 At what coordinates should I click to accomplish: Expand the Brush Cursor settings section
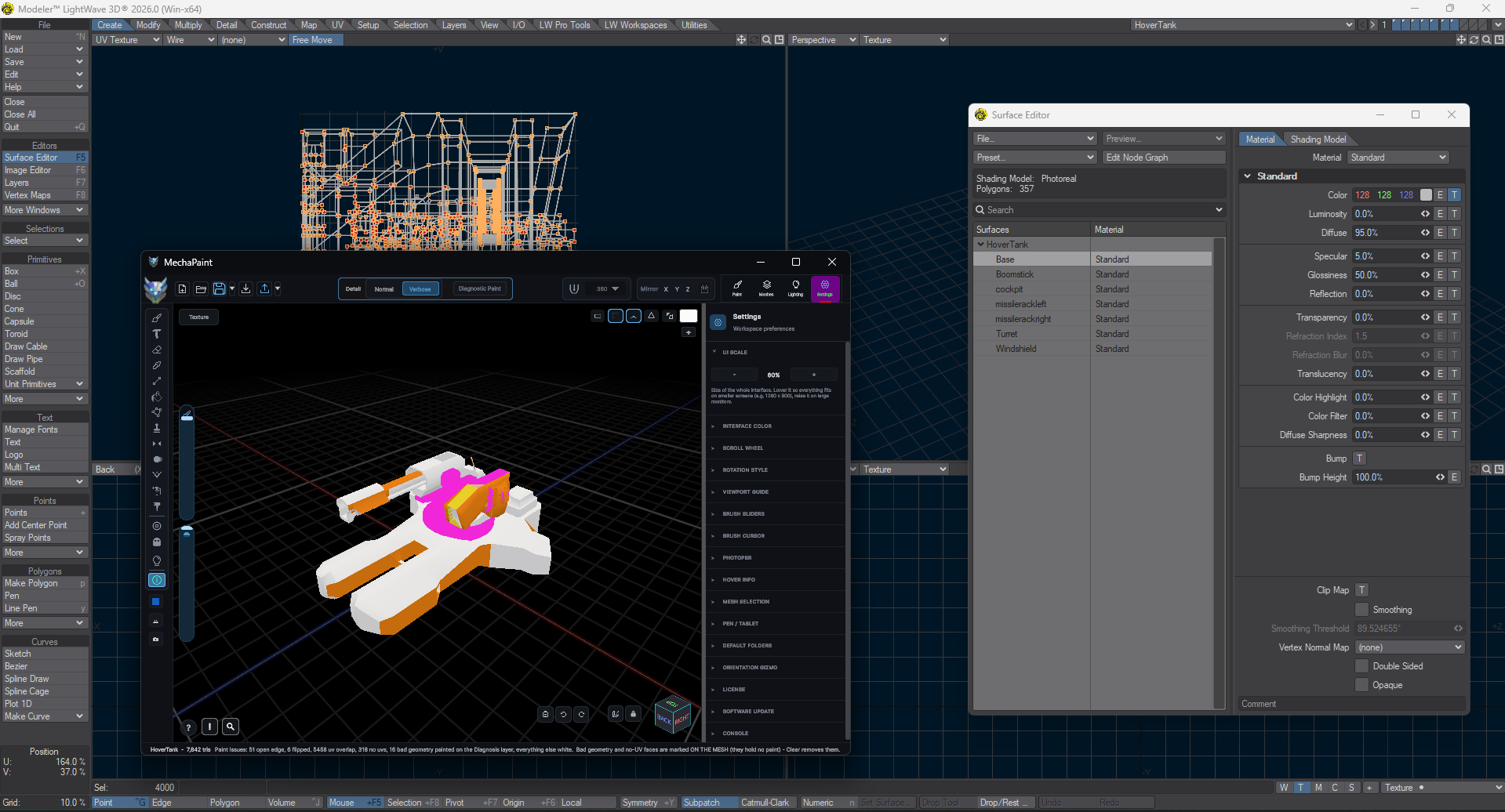click(775, 536)
